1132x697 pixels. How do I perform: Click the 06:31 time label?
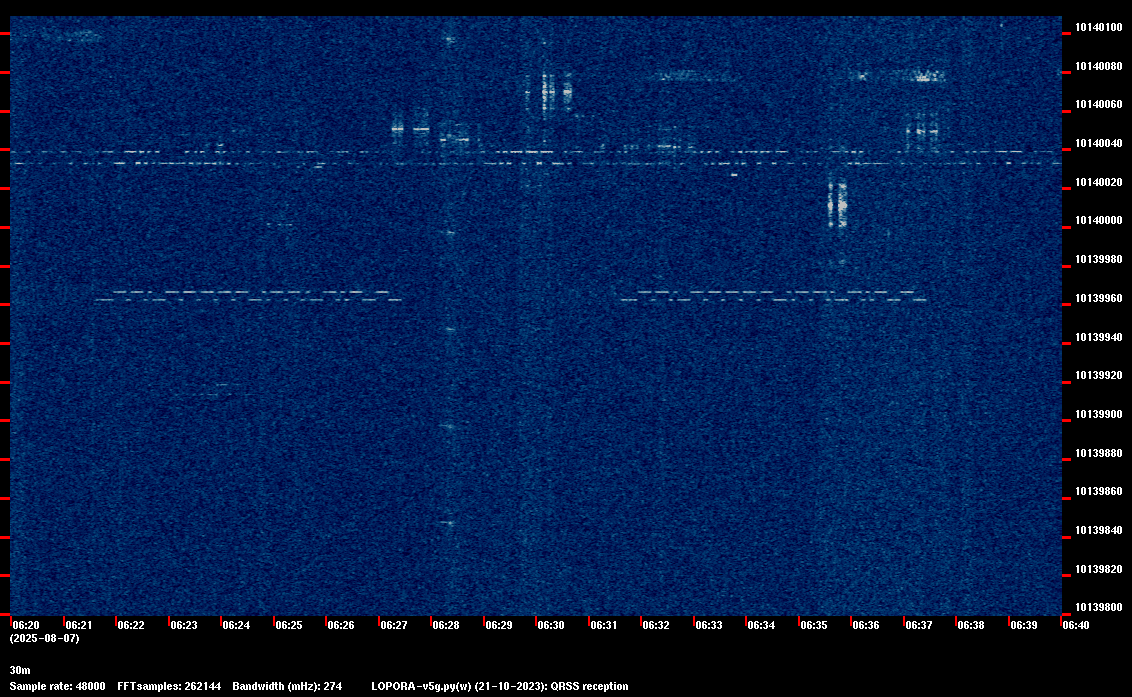604,625
